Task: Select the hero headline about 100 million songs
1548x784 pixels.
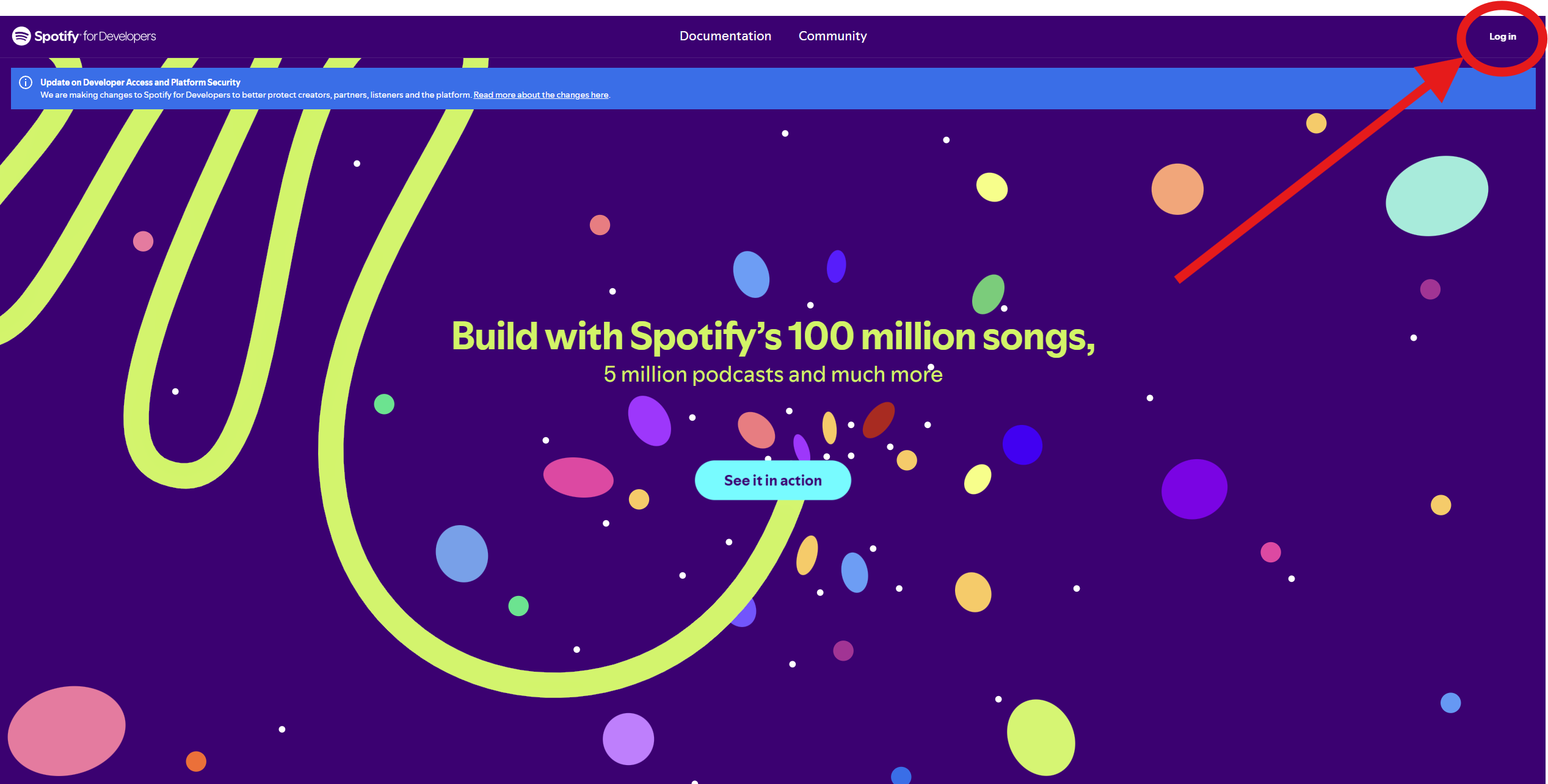Action: pos(772,335)
